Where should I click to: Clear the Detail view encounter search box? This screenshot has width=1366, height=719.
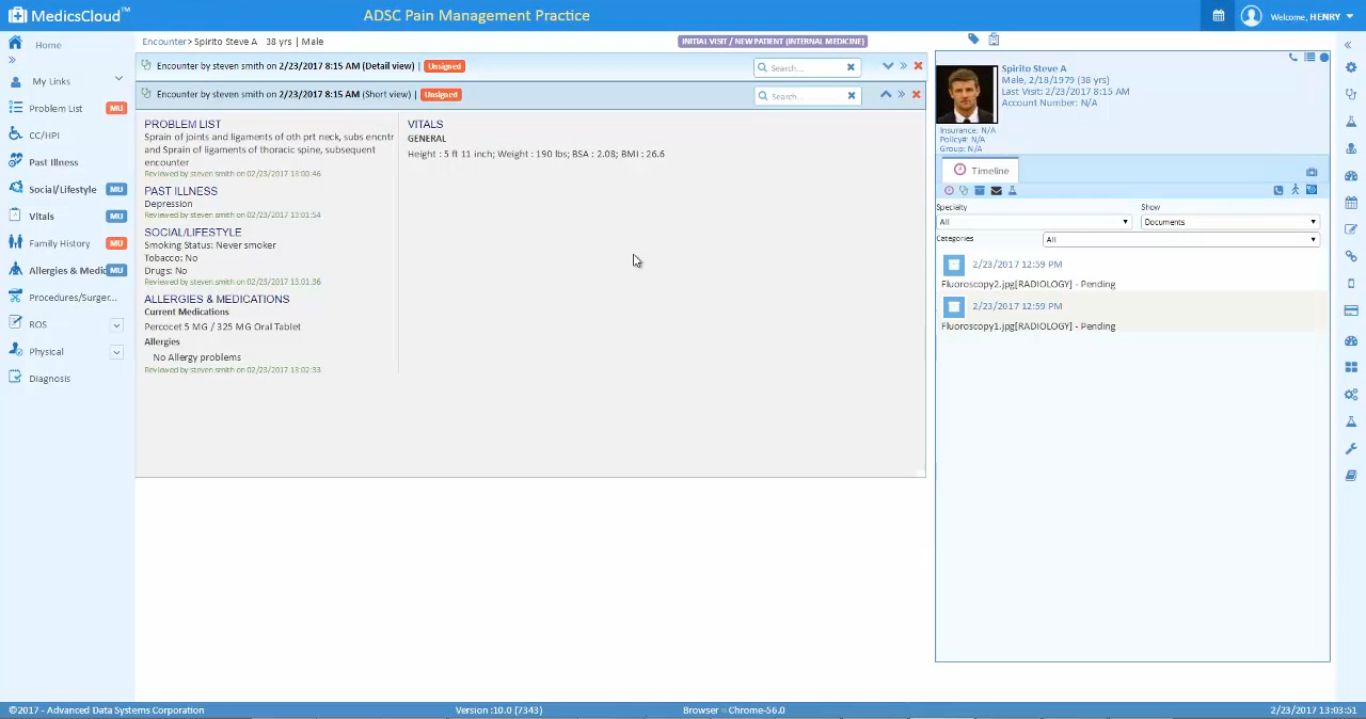pyautogui.click(x=851, y=68)
